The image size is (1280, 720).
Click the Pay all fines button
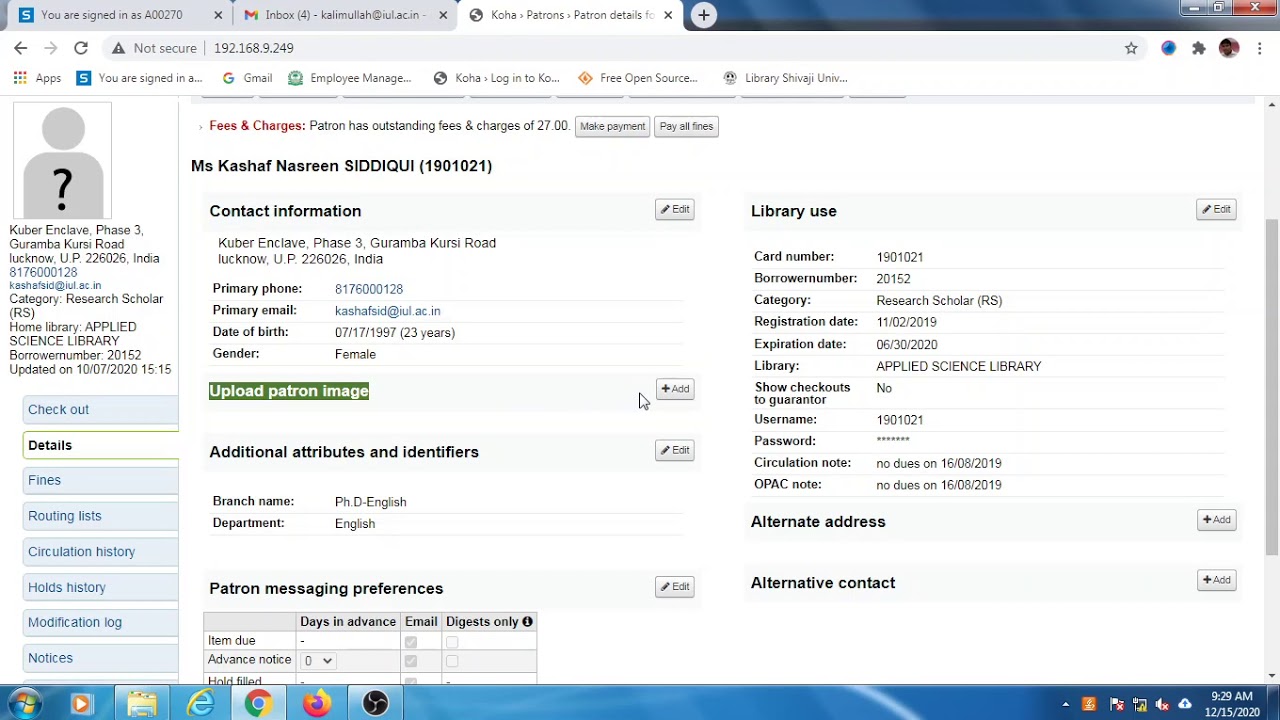pyautogui.click(x=686, y=126)
